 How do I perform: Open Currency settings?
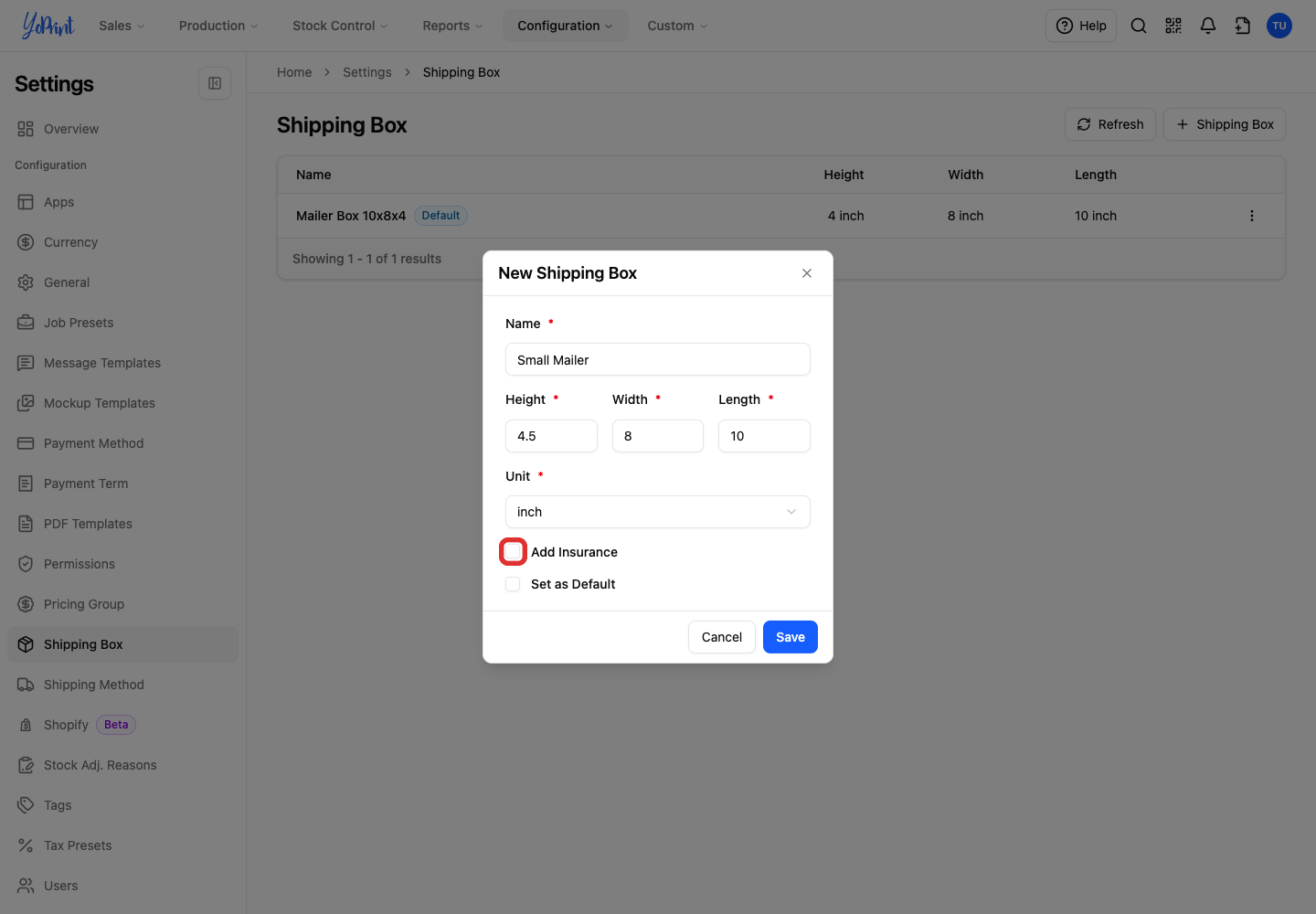(122, 242)
